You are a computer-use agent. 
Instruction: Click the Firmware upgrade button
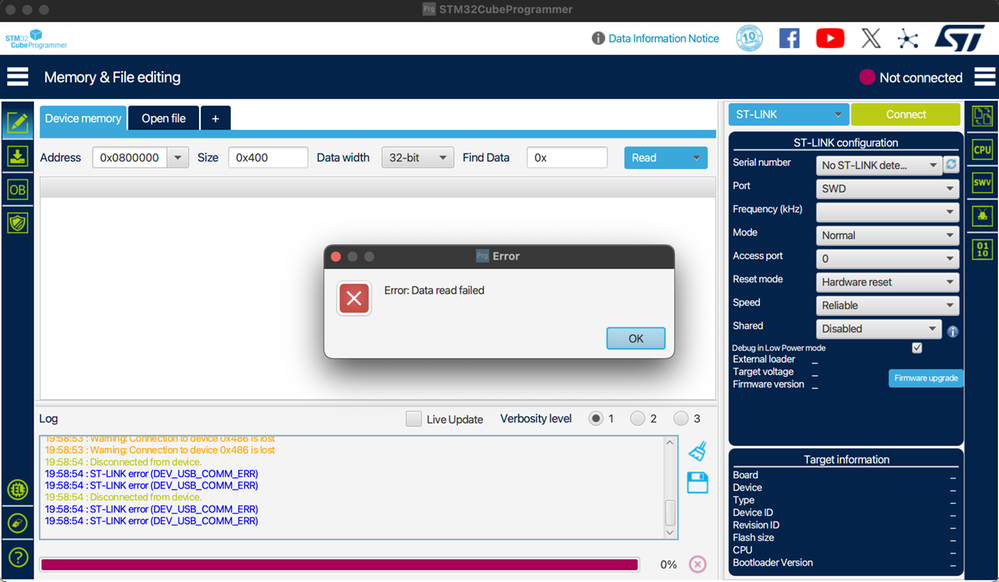[x=926, y=378]
